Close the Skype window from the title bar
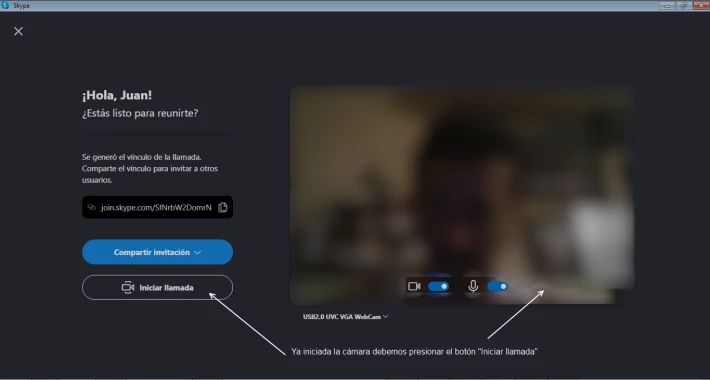 click(x=700, y=5)
